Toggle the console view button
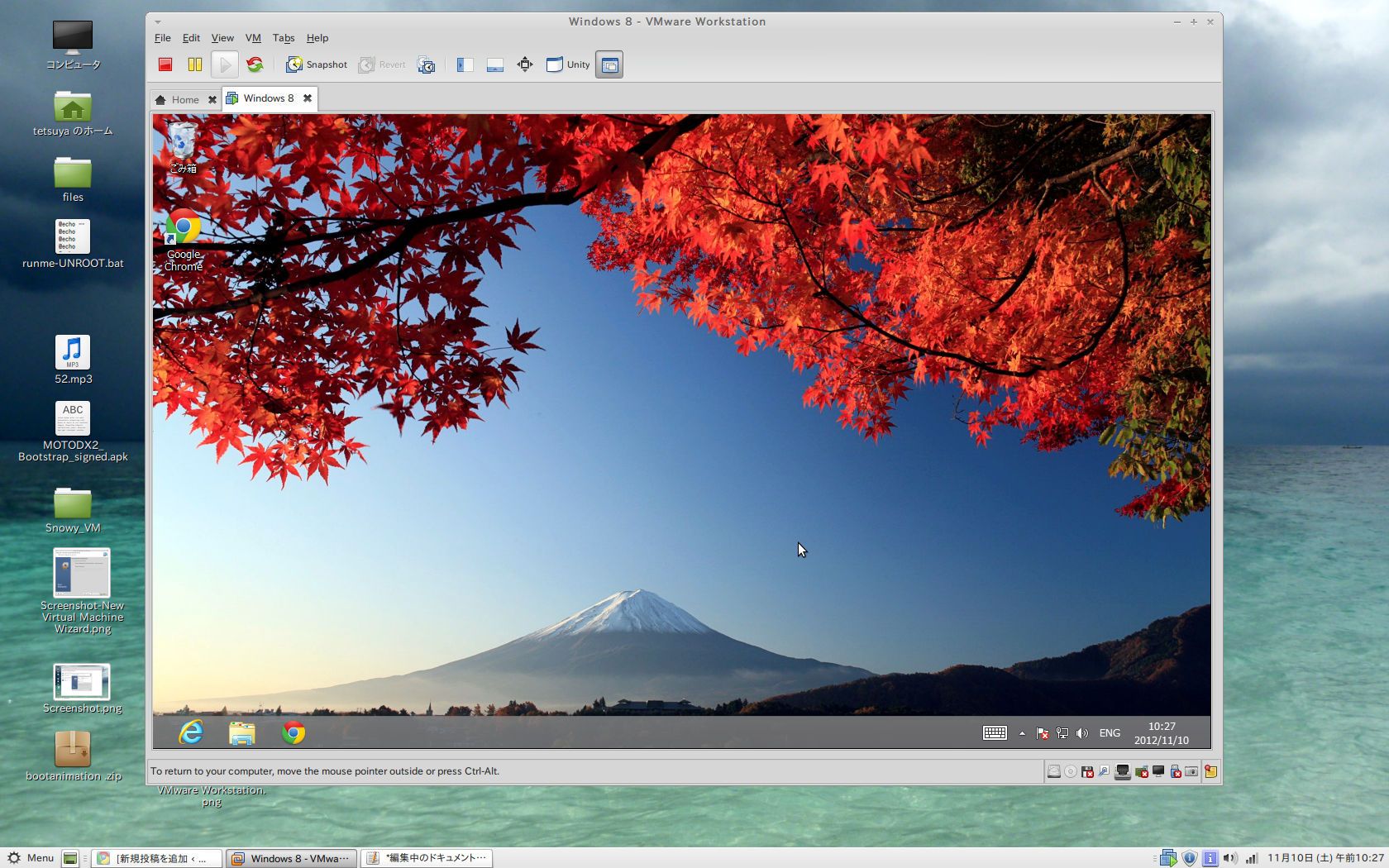 point(609,64)
